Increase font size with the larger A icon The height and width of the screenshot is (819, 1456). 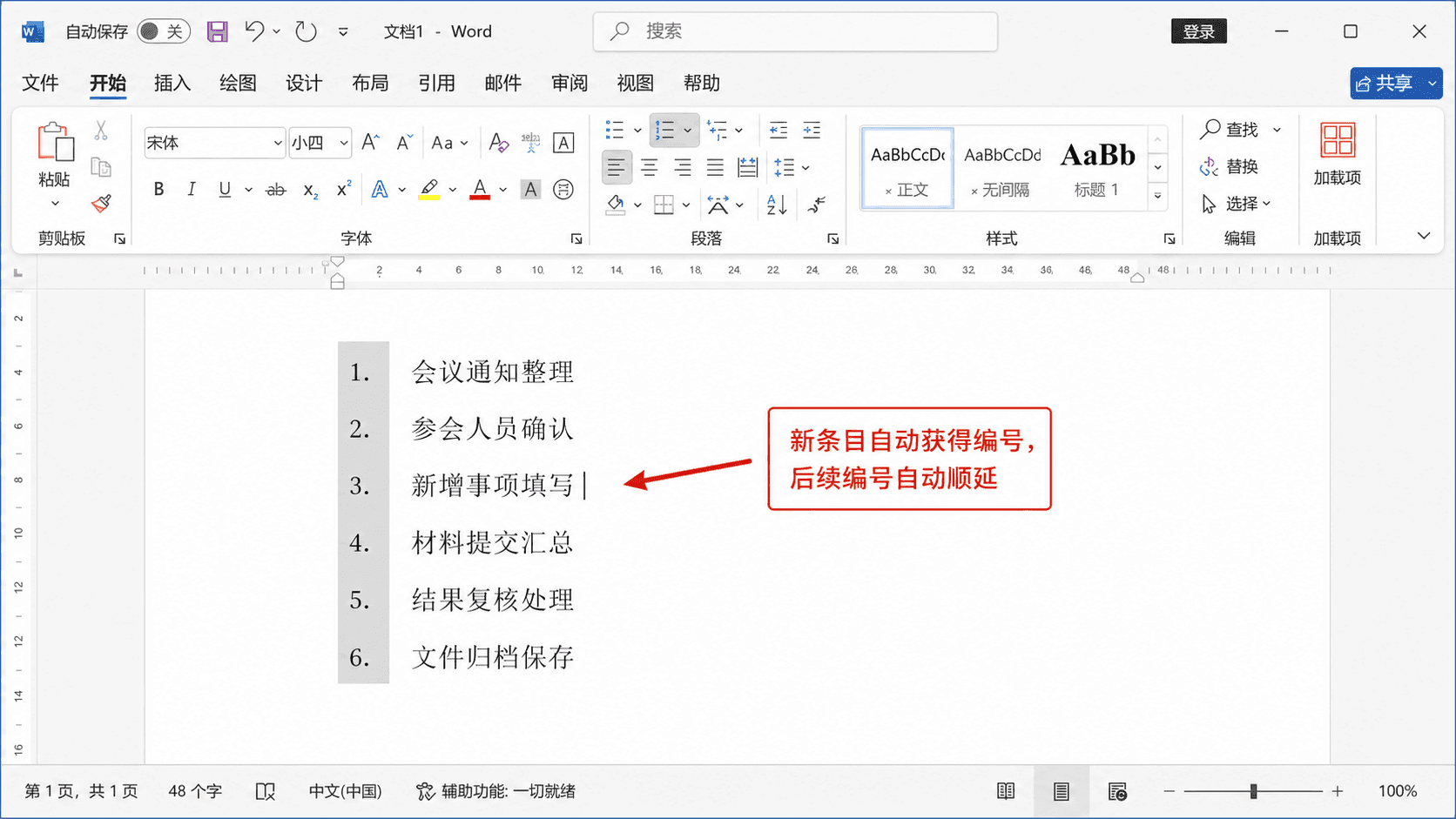pyautogui.click(x=370, y=143)
